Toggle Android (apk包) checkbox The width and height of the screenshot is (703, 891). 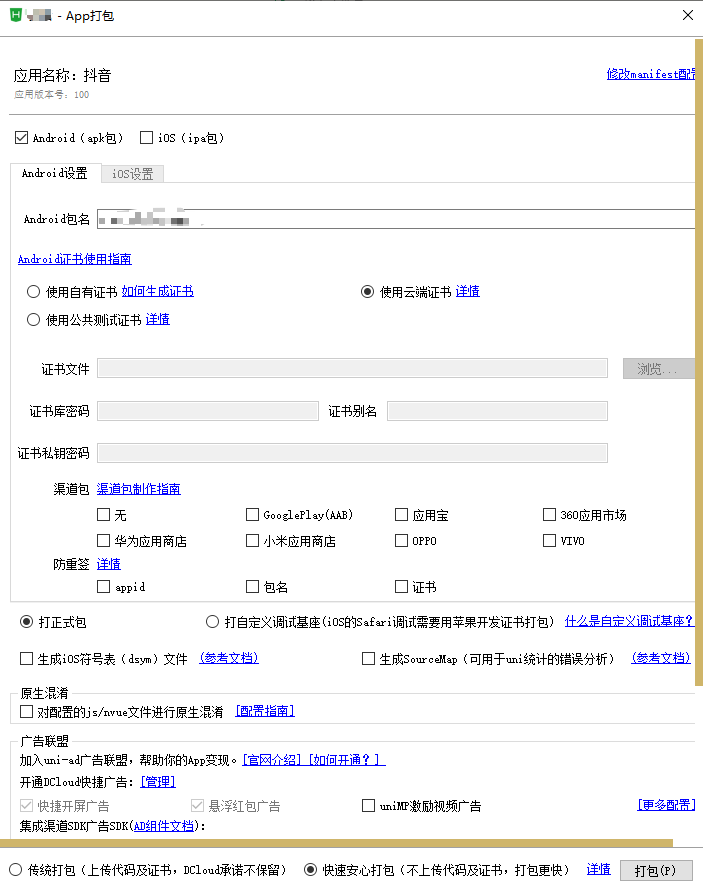pos(22,138)
